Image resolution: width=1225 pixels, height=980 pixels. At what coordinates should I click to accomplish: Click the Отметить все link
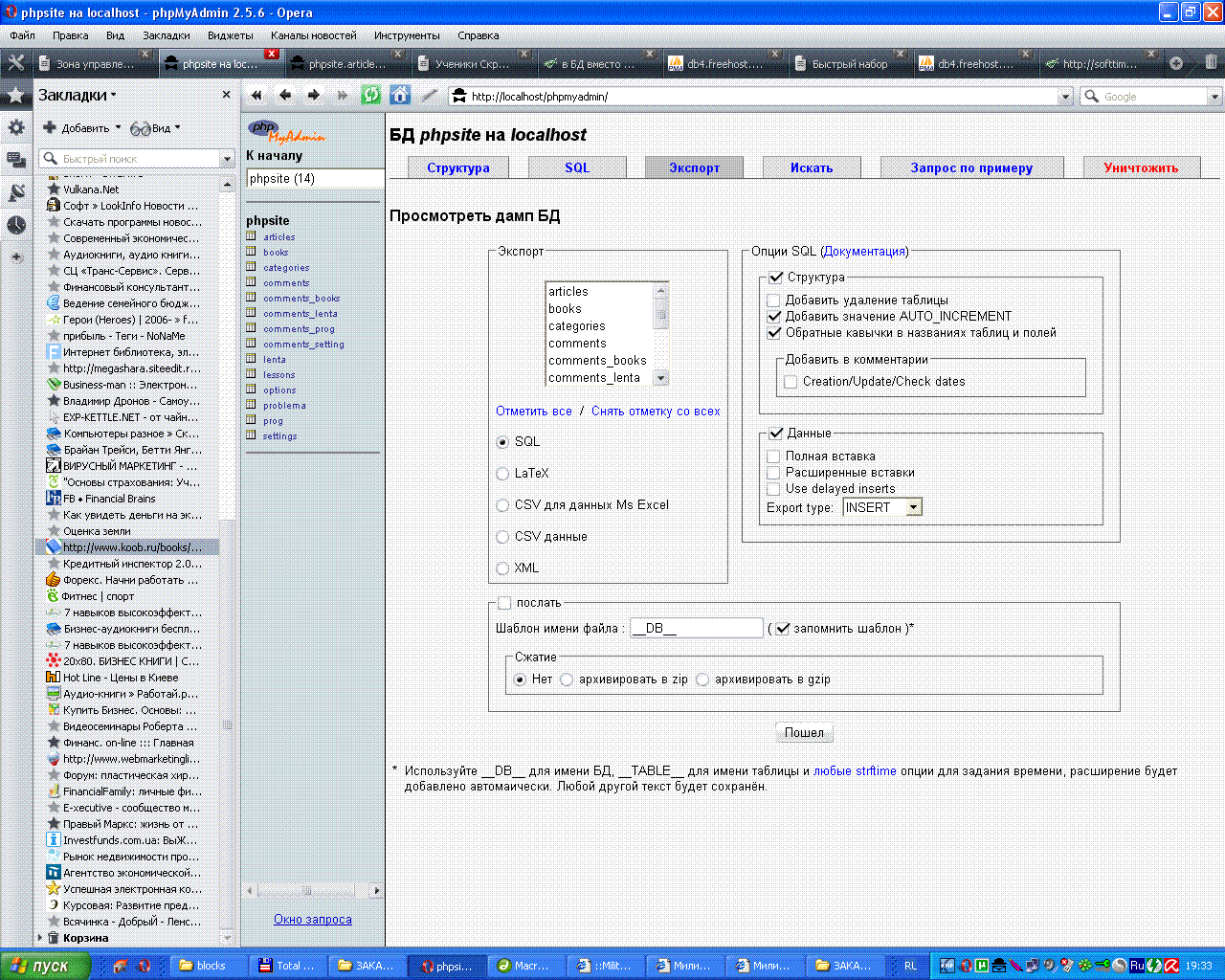[534, 412]
